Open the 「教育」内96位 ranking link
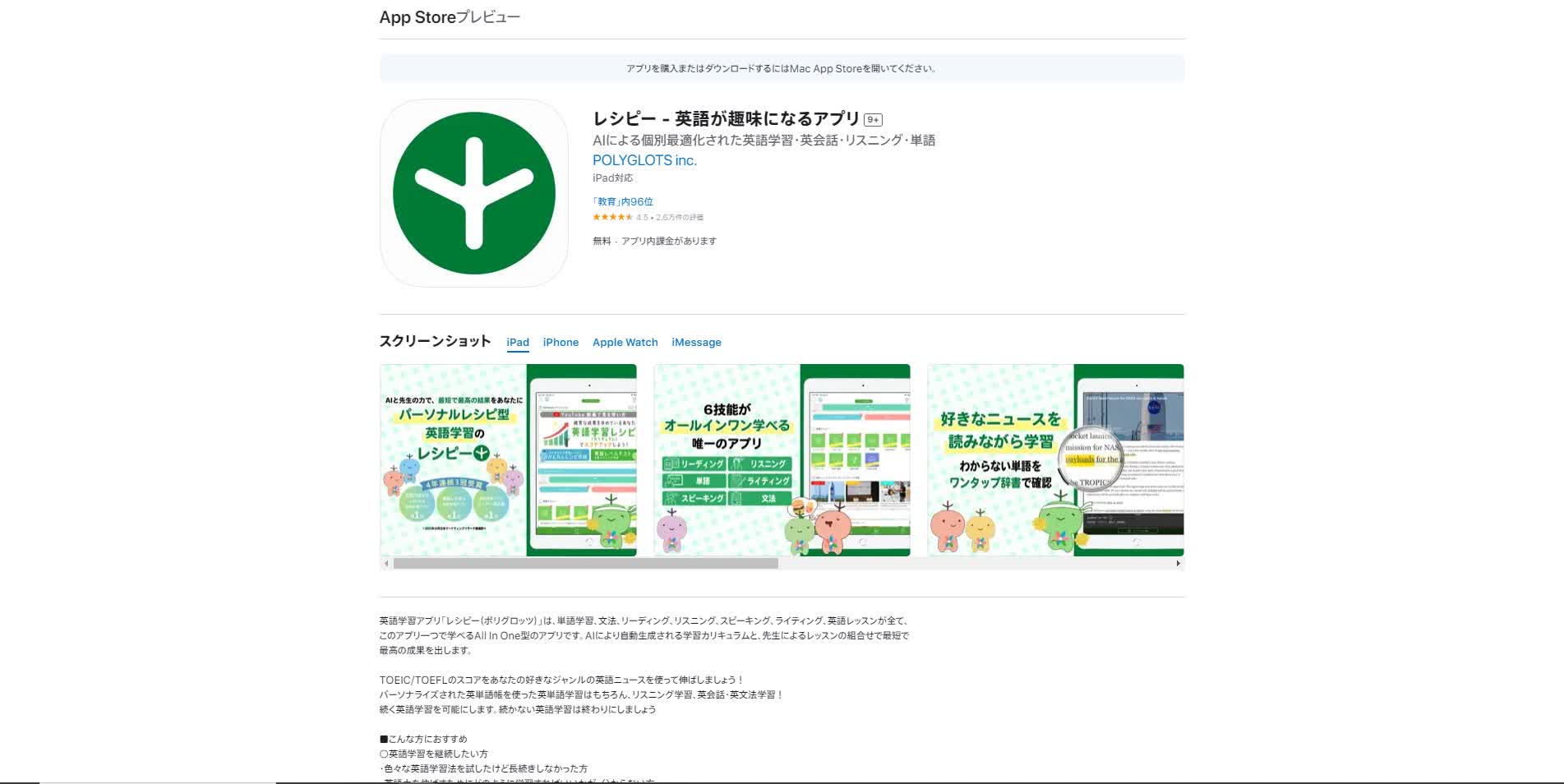Viewport: 1564px width, 784px height. (x=623, y=201)
